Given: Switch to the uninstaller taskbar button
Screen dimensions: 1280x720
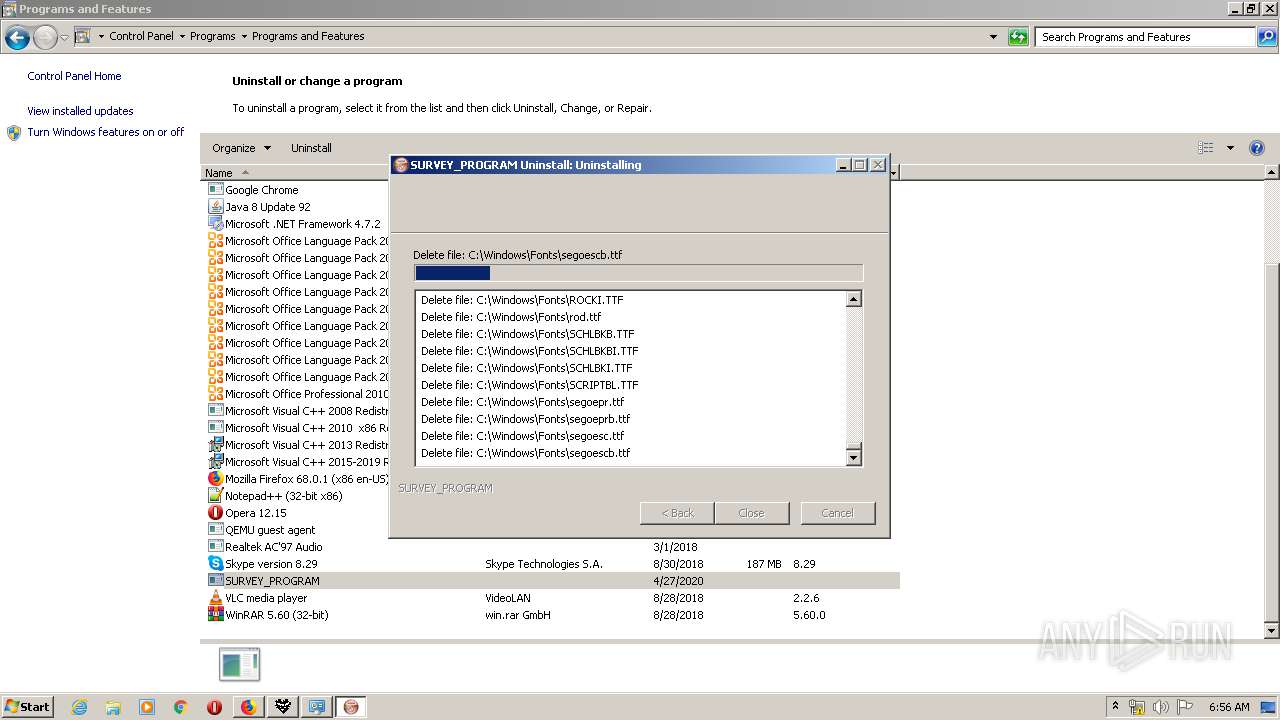Looking at the screenshot, I should tap(351, 707).
